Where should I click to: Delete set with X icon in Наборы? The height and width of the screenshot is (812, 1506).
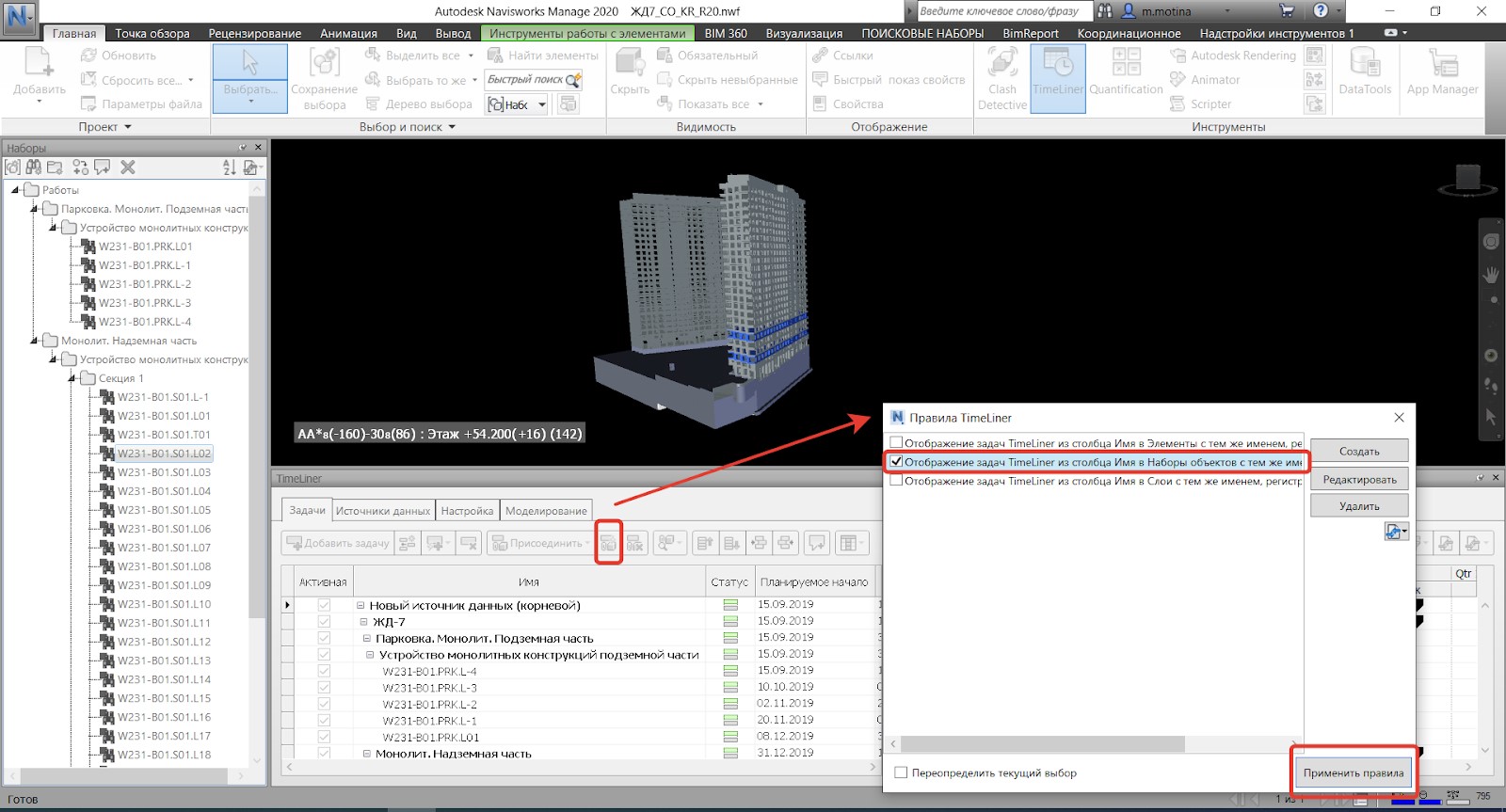tap(128, 167)
